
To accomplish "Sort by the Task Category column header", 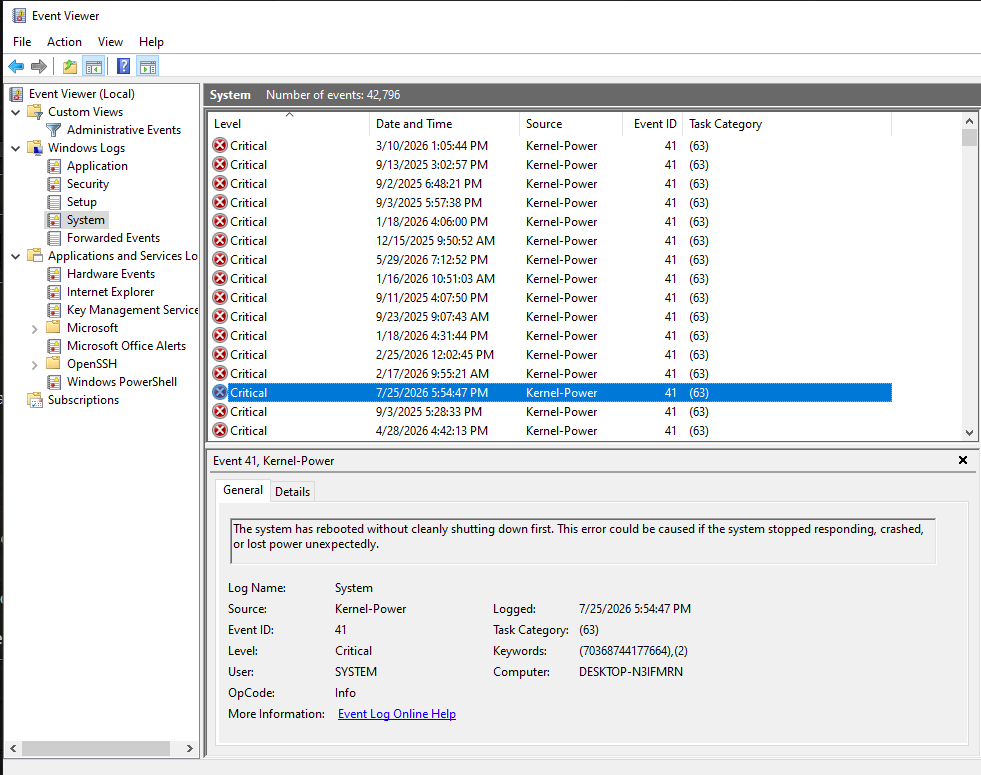I will pos(786,124).
